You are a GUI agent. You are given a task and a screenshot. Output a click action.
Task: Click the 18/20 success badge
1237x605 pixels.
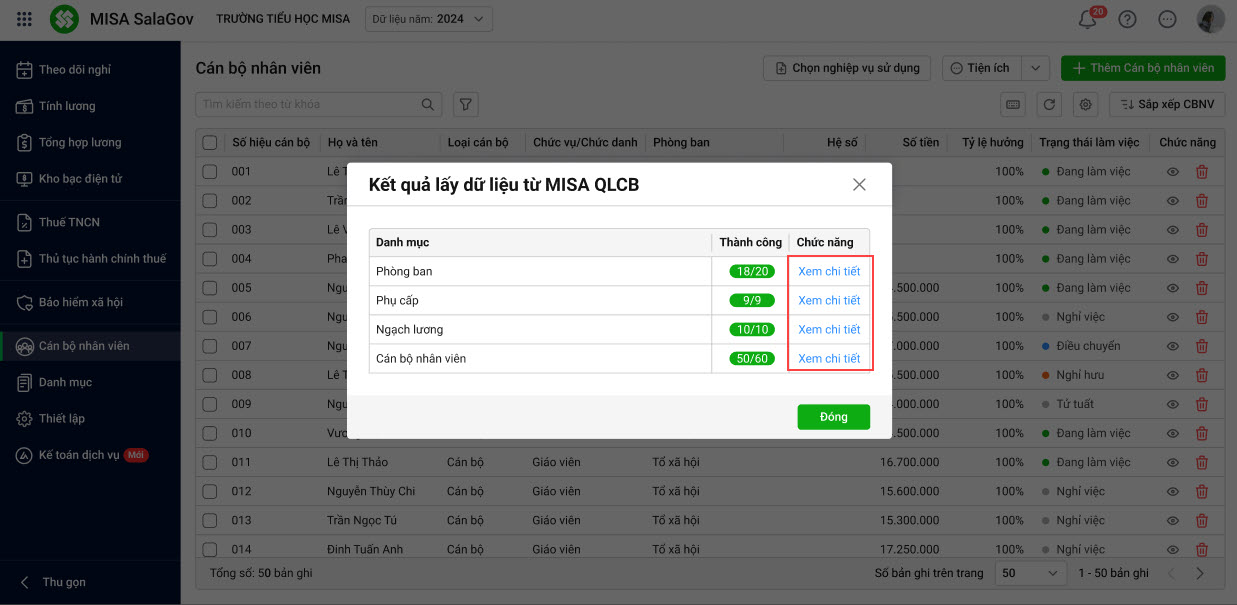tap(751, 271)
